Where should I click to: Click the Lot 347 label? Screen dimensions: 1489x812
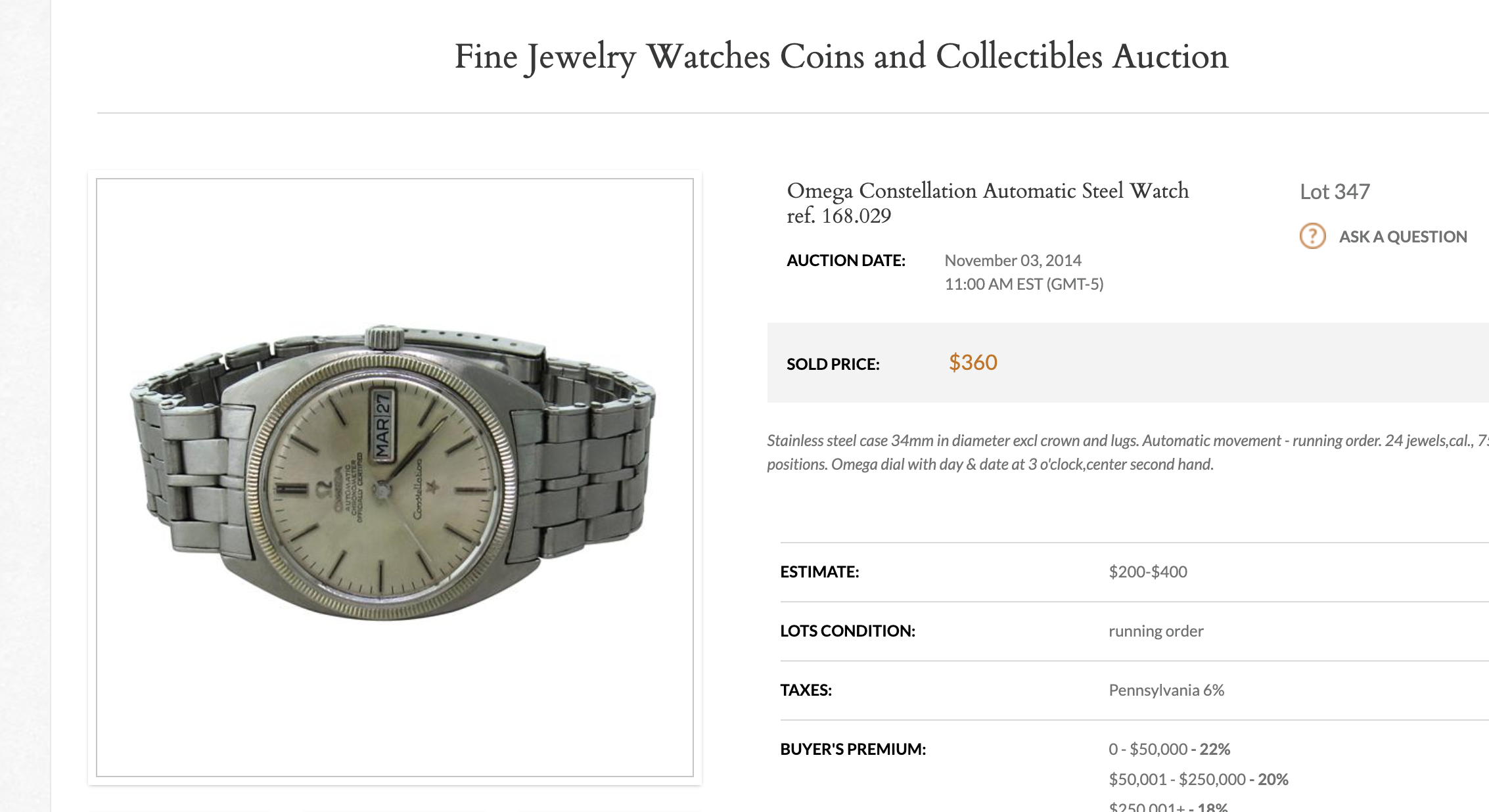pyautogui.click(x=1335, y=191)
